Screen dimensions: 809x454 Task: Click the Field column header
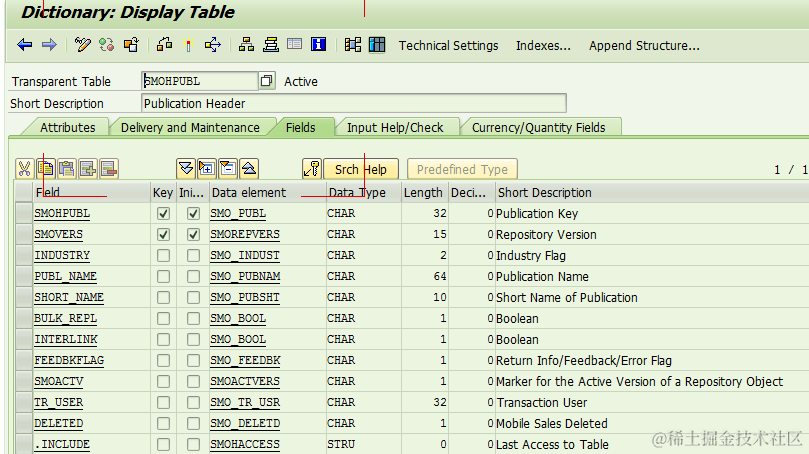tap(91, 192)
